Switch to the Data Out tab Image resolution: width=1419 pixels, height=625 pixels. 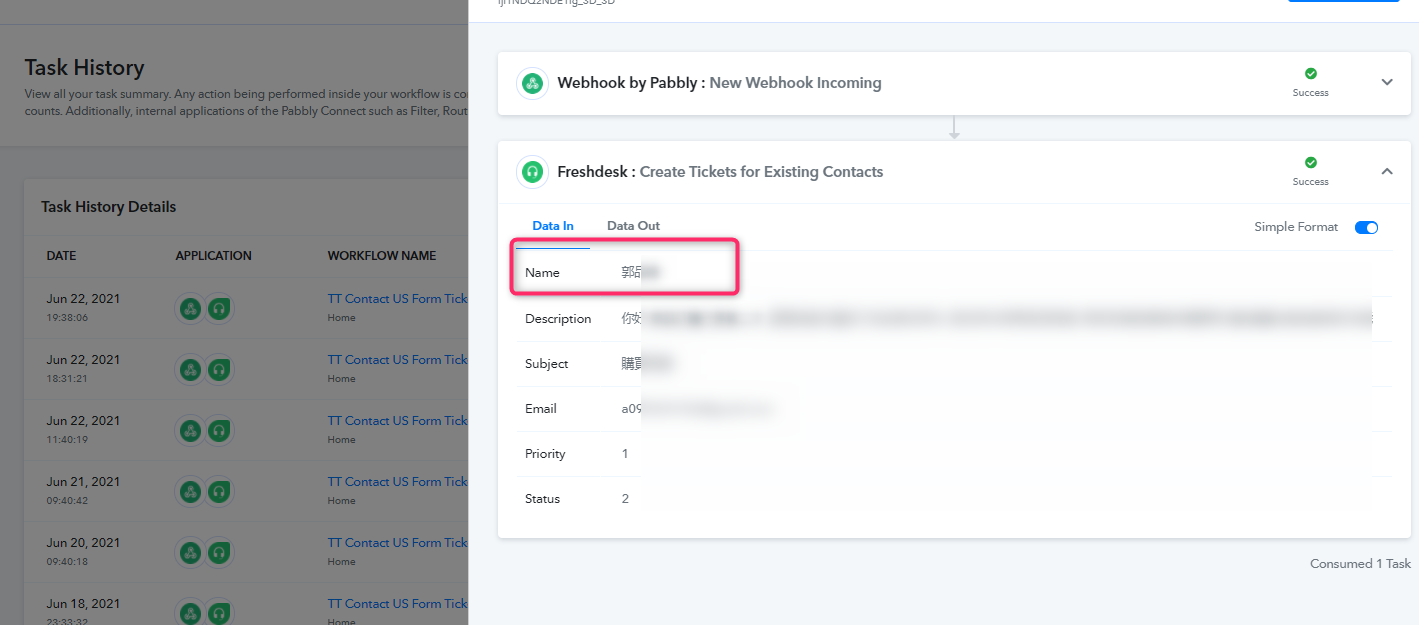633,226
